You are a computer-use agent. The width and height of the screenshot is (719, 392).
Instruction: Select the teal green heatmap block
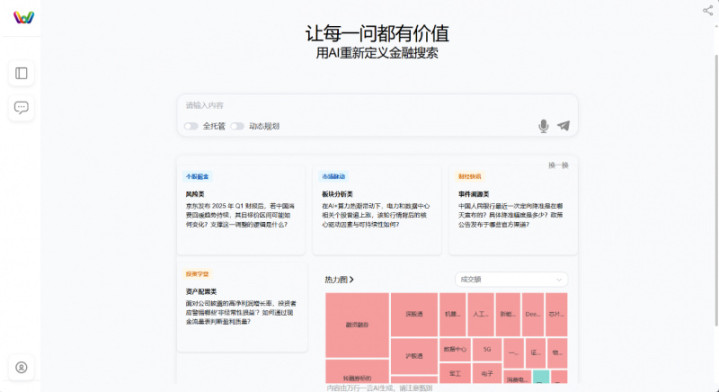click(x=541, y=377)
